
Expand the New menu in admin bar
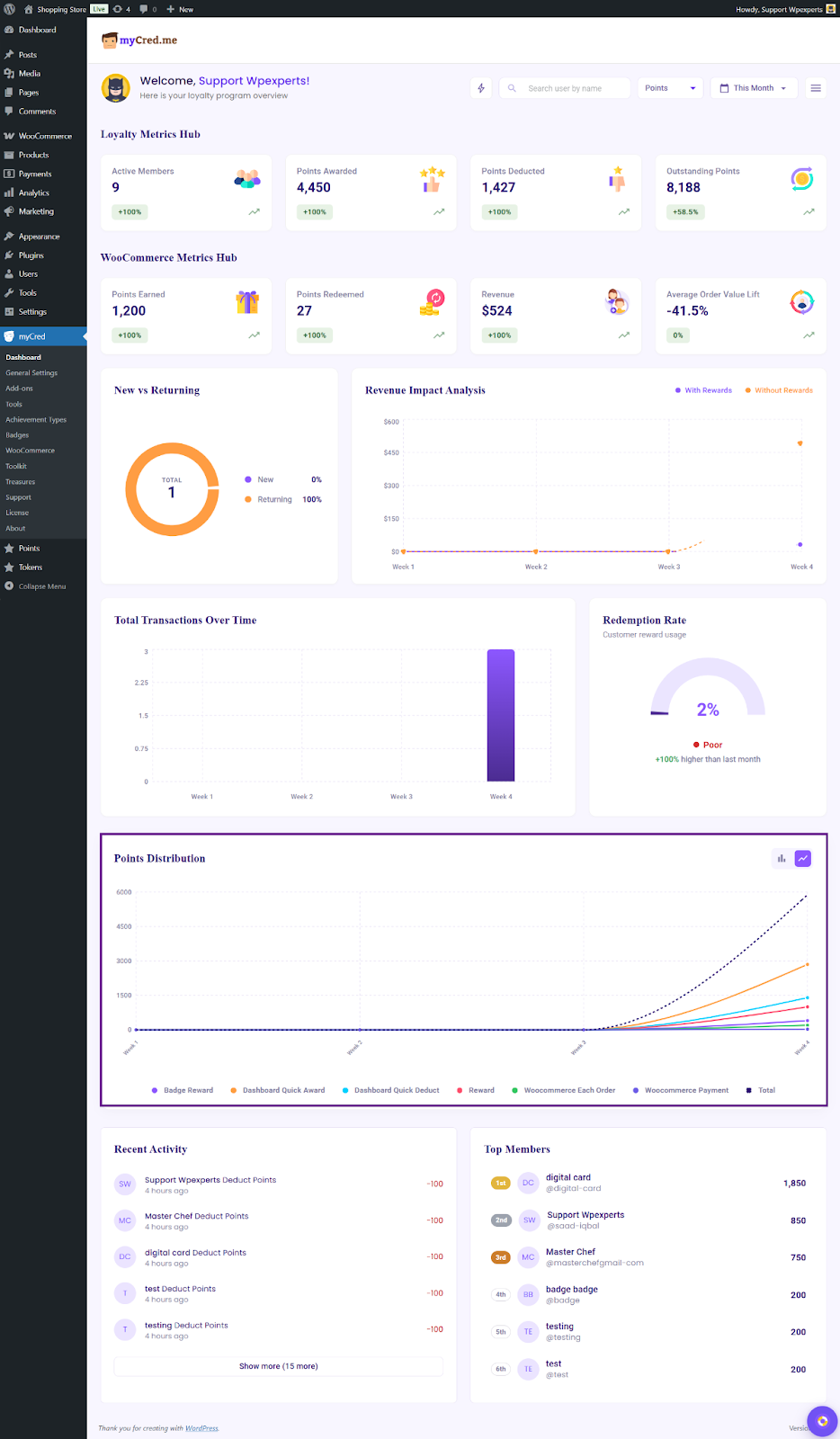(x=180, y=9)
